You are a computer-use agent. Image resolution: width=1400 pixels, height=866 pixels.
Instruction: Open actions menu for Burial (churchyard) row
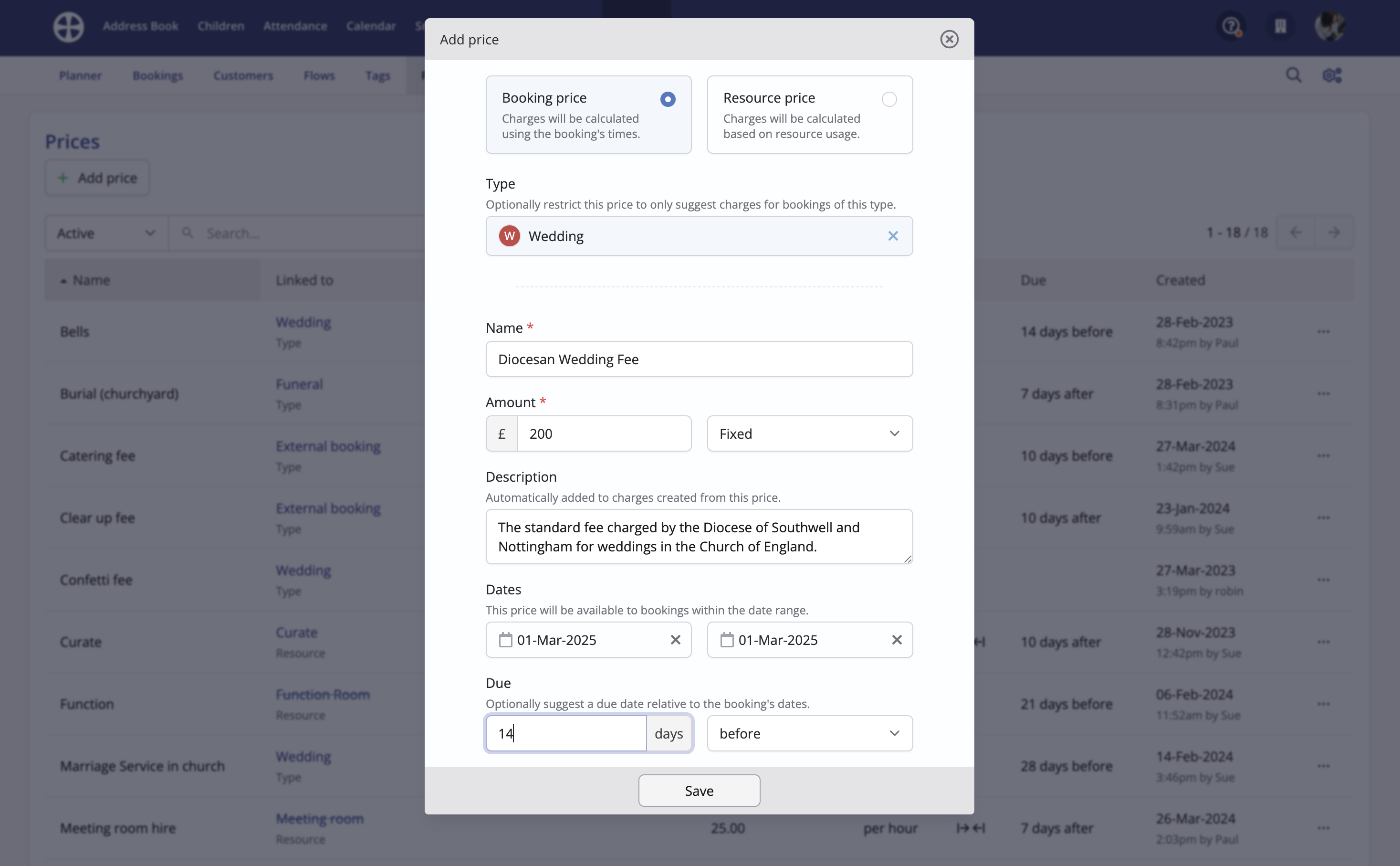pos(1323,393)
